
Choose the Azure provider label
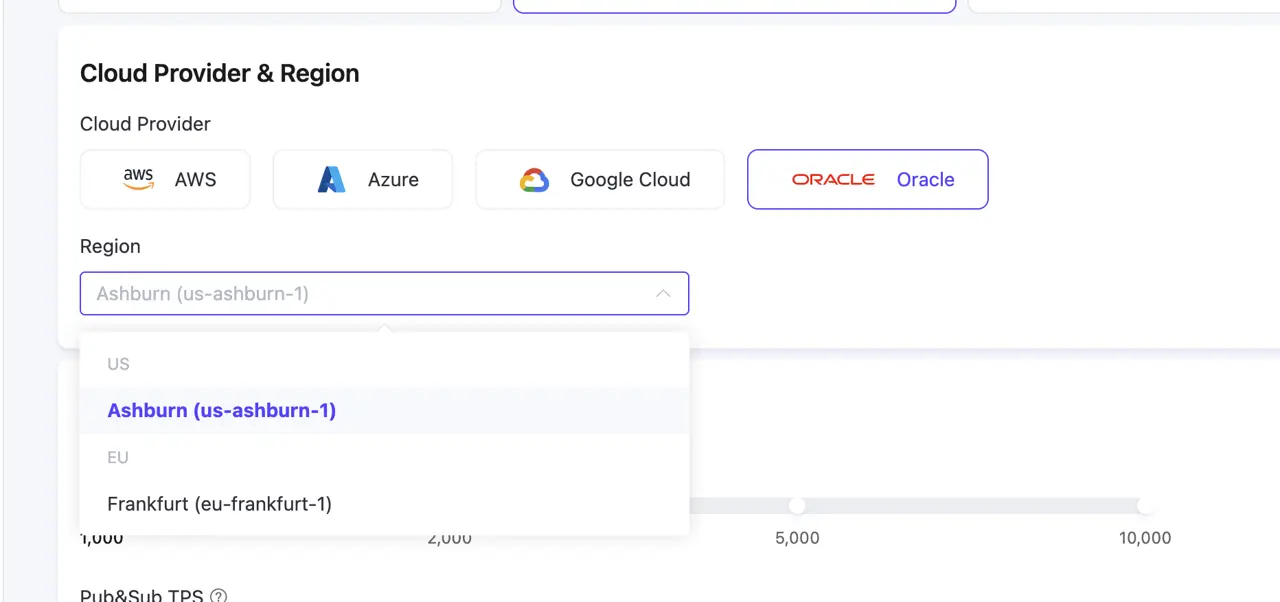[393, 180]
